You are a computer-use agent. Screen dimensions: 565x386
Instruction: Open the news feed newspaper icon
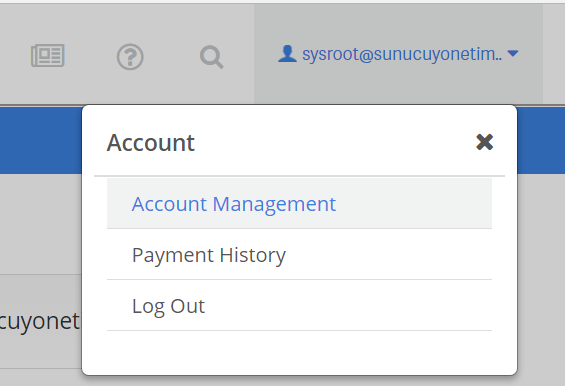point(48,56)
